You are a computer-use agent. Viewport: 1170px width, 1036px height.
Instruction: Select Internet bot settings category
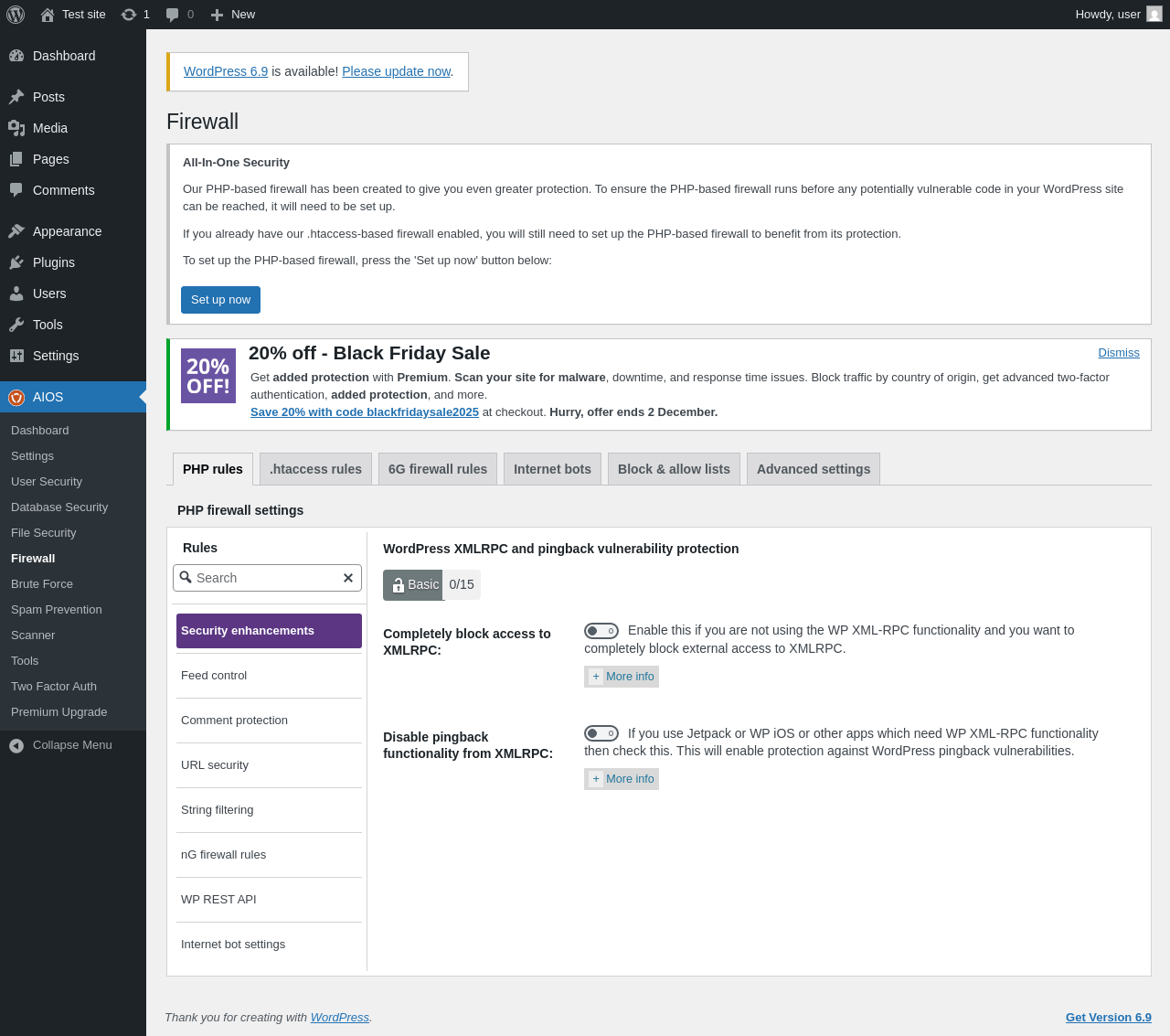click(269, 945)
